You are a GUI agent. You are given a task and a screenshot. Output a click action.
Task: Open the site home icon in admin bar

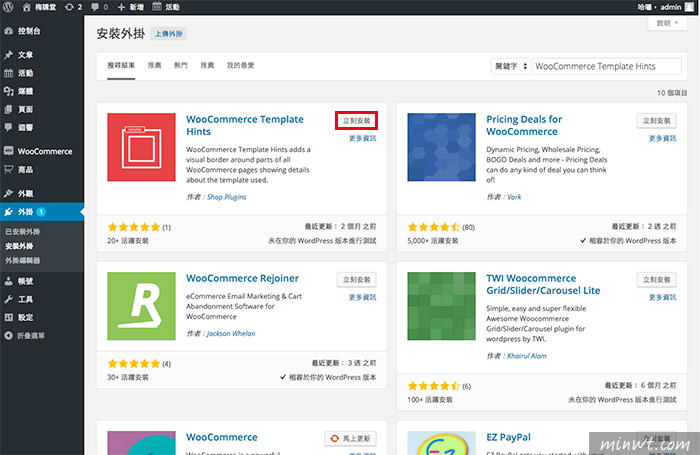click(x=26, y=7)
